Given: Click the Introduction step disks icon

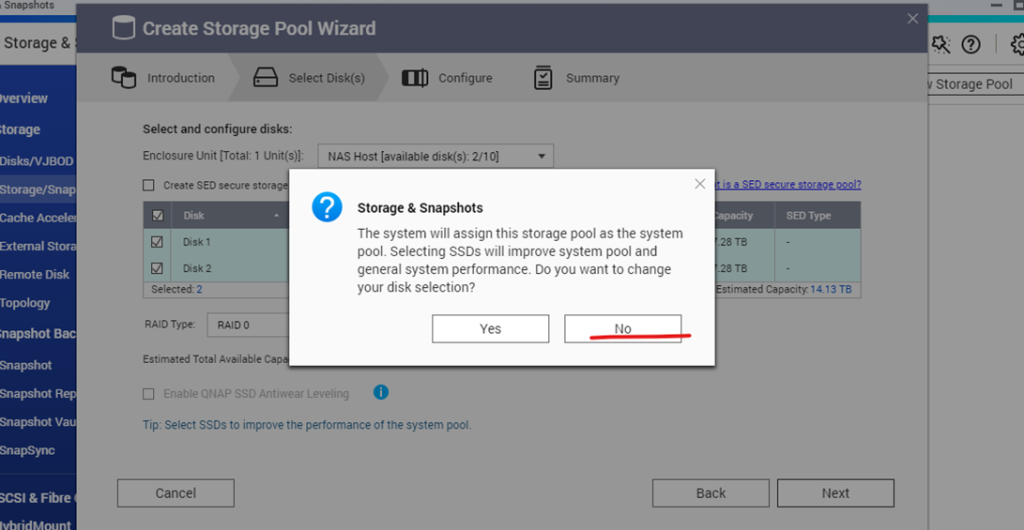Looking at the screenshot, I should point(123,78).
